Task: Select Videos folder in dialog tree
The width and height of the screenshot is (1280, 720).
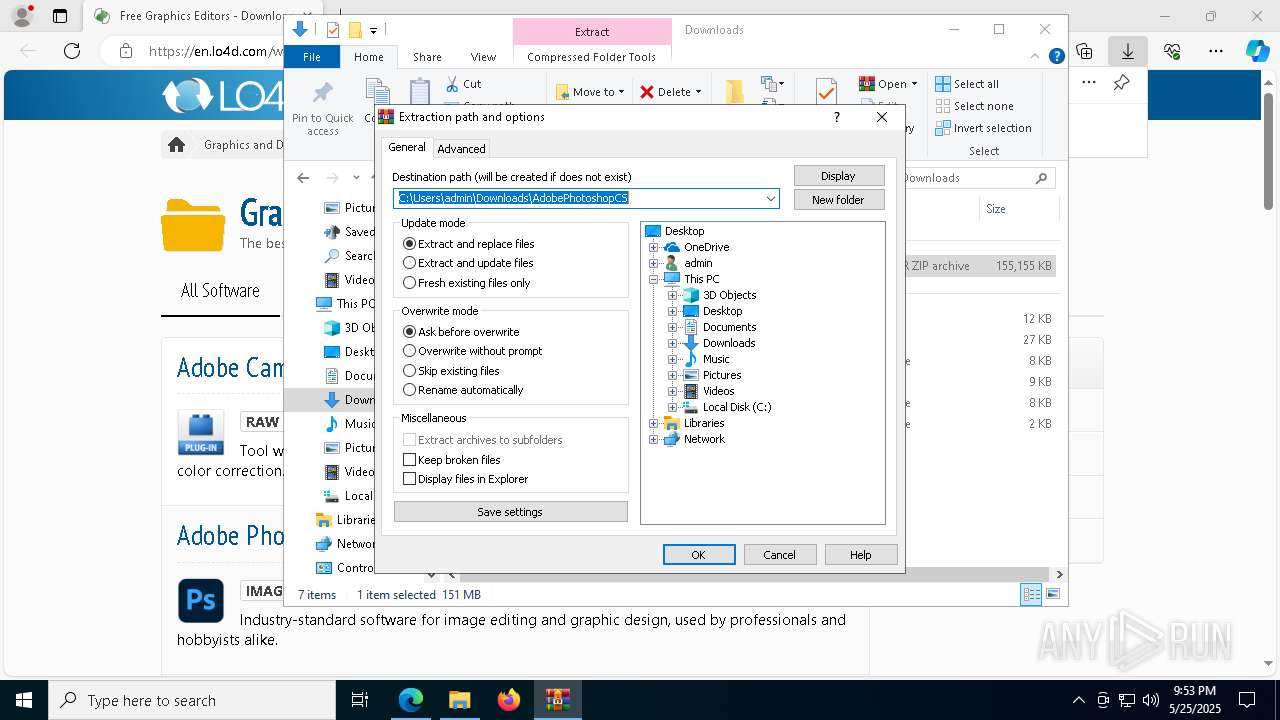Action: coord(718,391)
